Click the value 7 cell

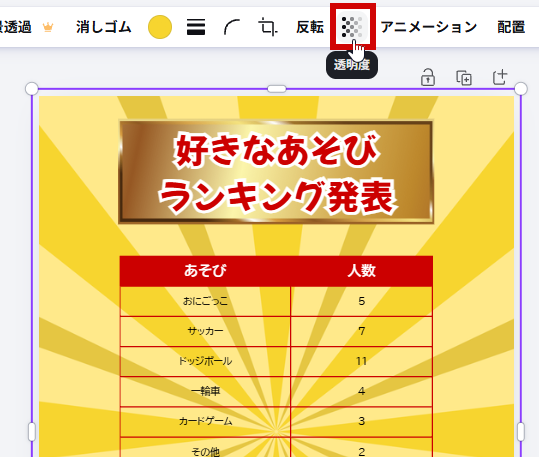click(361, 331)
